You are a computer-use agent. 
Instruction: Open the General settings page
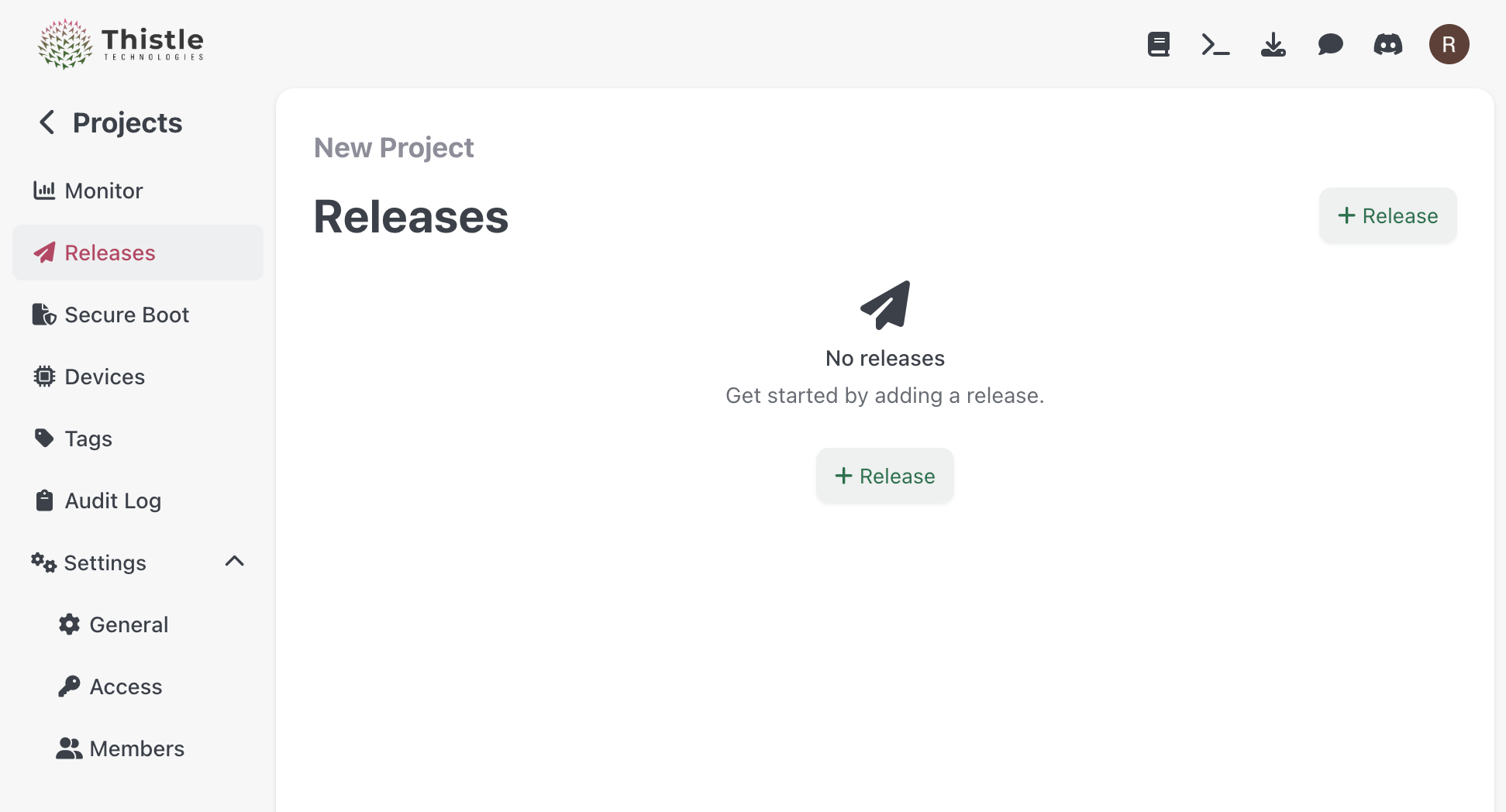[129, 624]
